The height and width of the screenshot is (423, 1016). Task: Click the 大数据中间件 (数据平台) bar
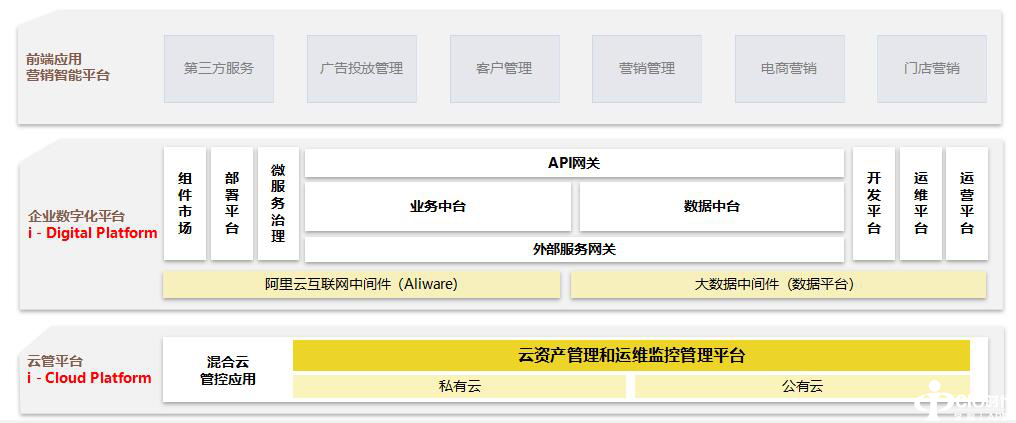pyautogui.click(x=778, y=284)
